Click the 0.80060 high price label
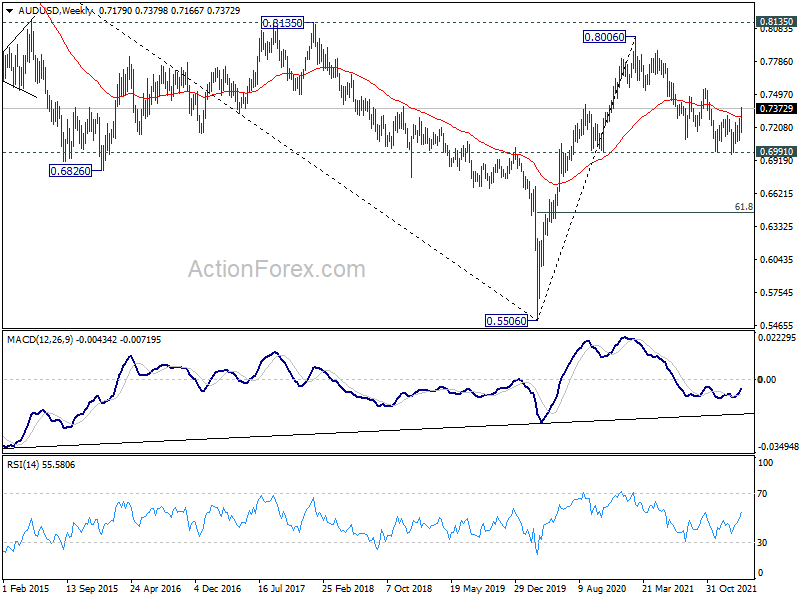The width and height of the screenshot is (800, 600). tap(604, 37)
